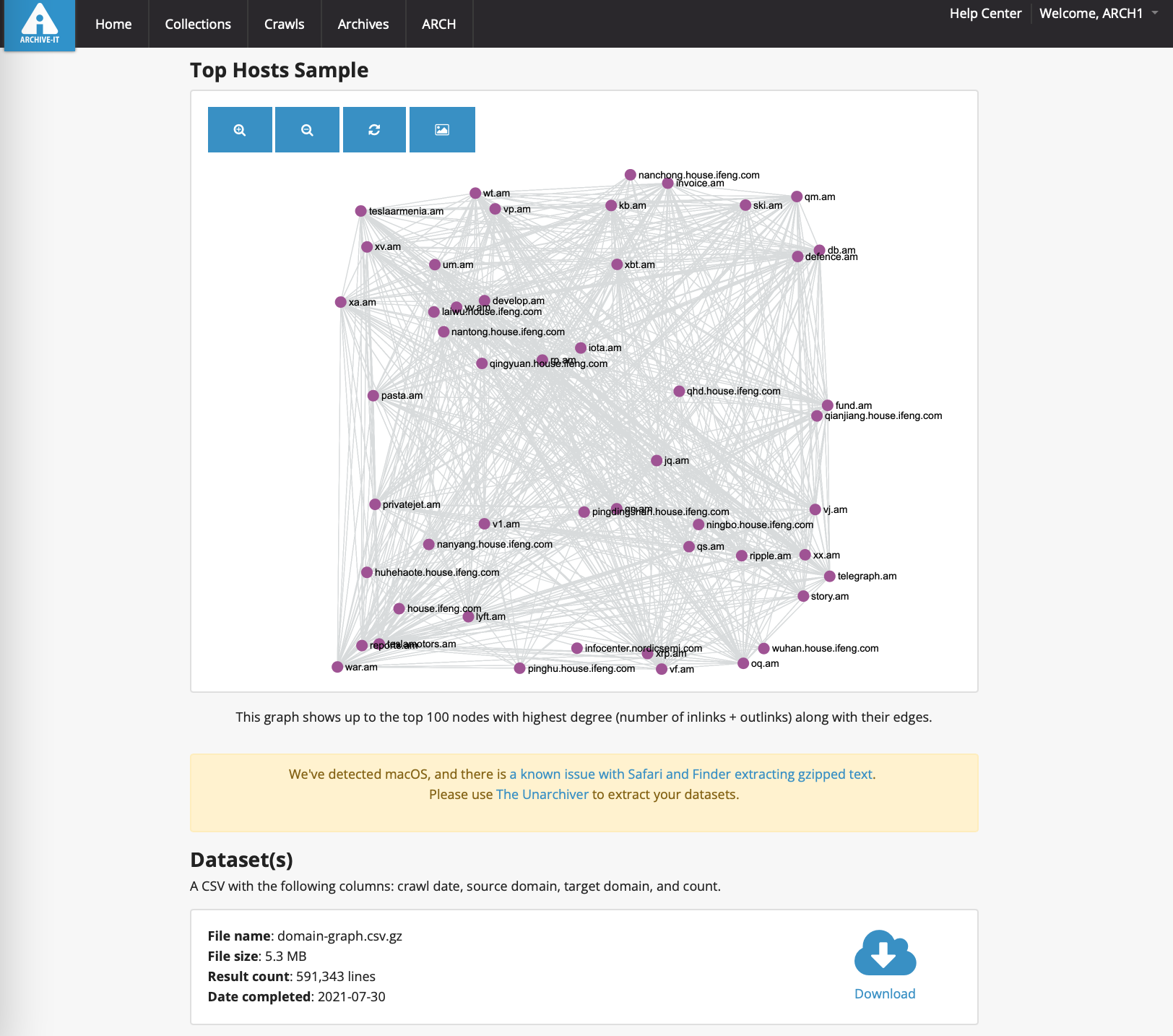1173x1036 pixels.
Task: Click the zoom out graph button
Action: tap(307, 130)
